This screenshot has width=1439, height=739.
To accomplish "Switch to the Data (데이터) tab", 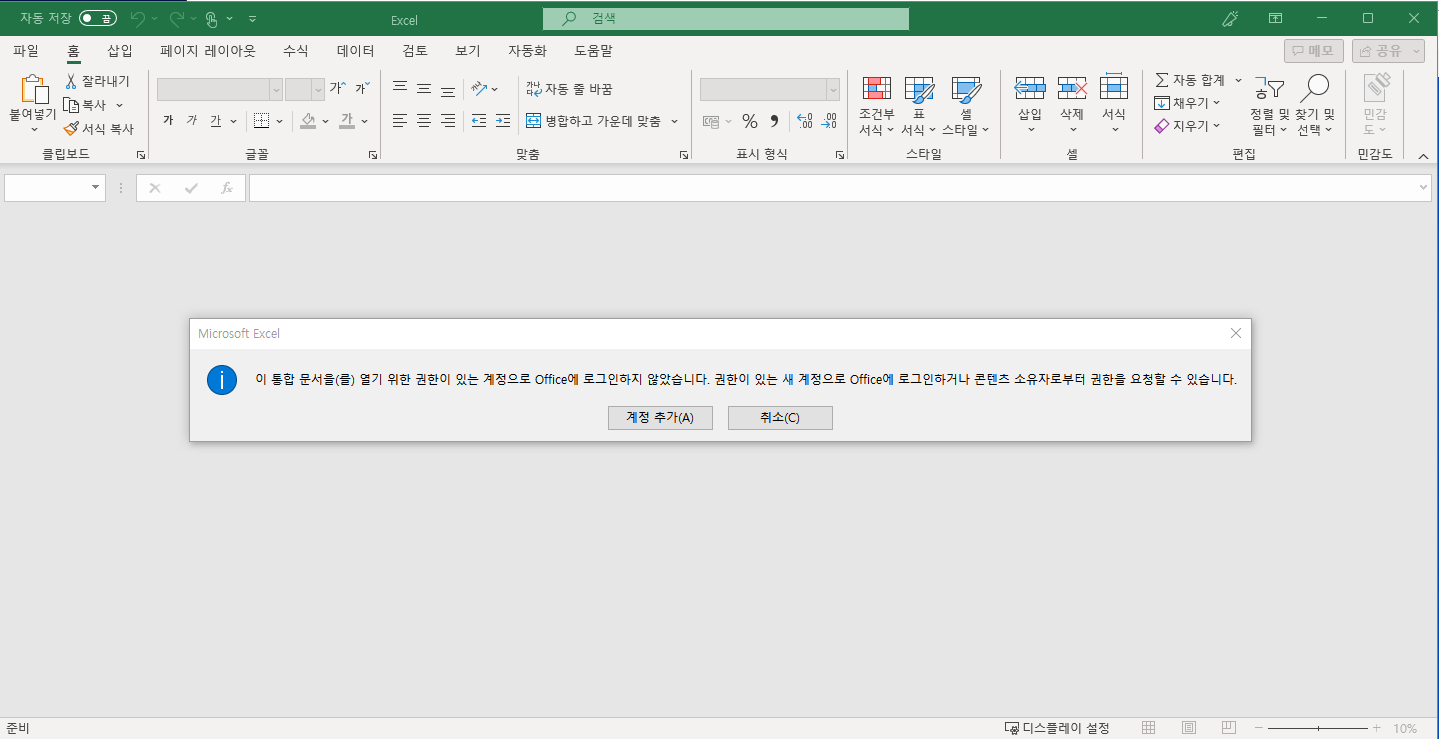I will [356, 50].
